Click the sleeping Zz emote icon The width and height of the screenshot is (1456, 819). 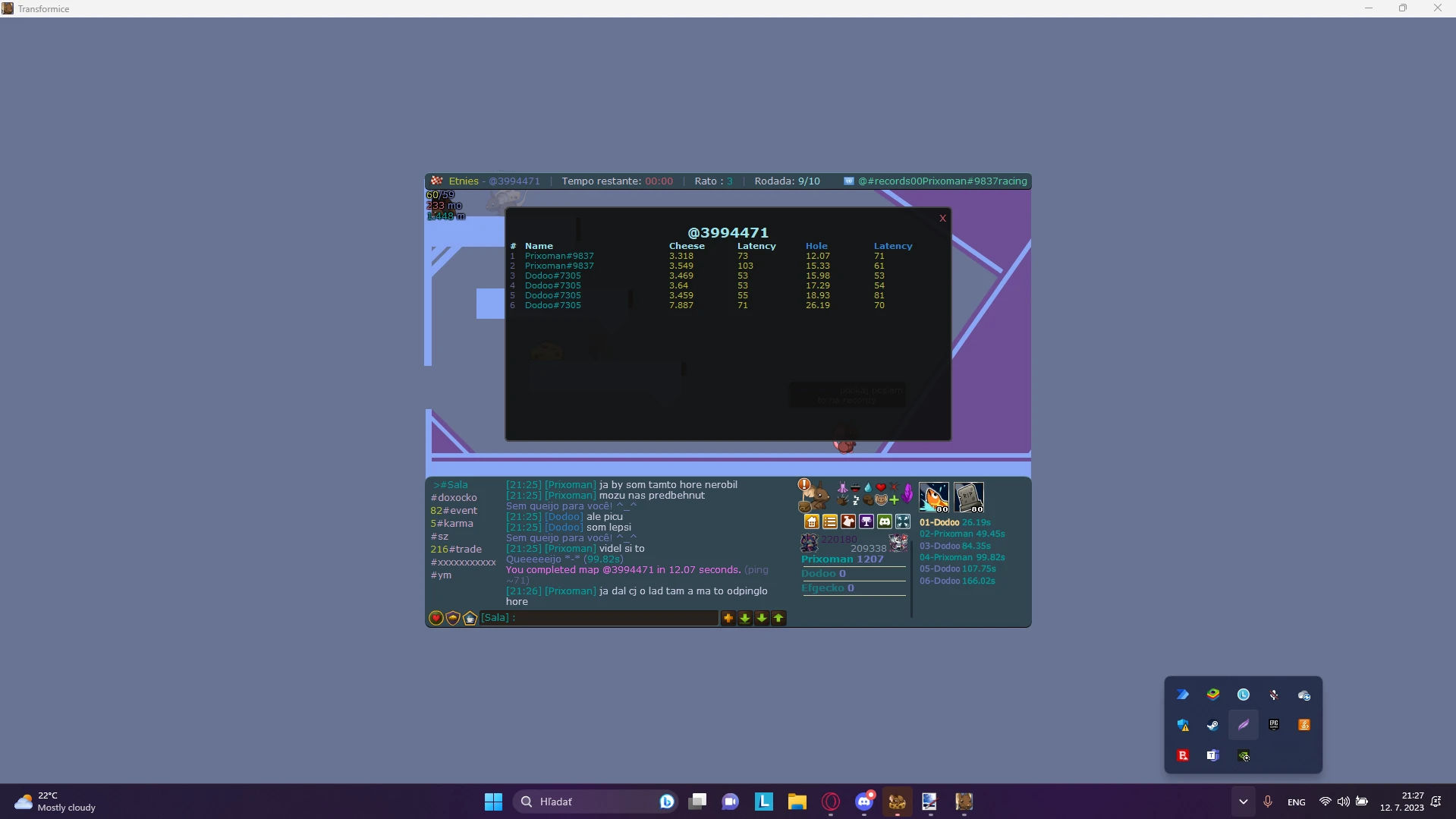(x=856, y=499)
